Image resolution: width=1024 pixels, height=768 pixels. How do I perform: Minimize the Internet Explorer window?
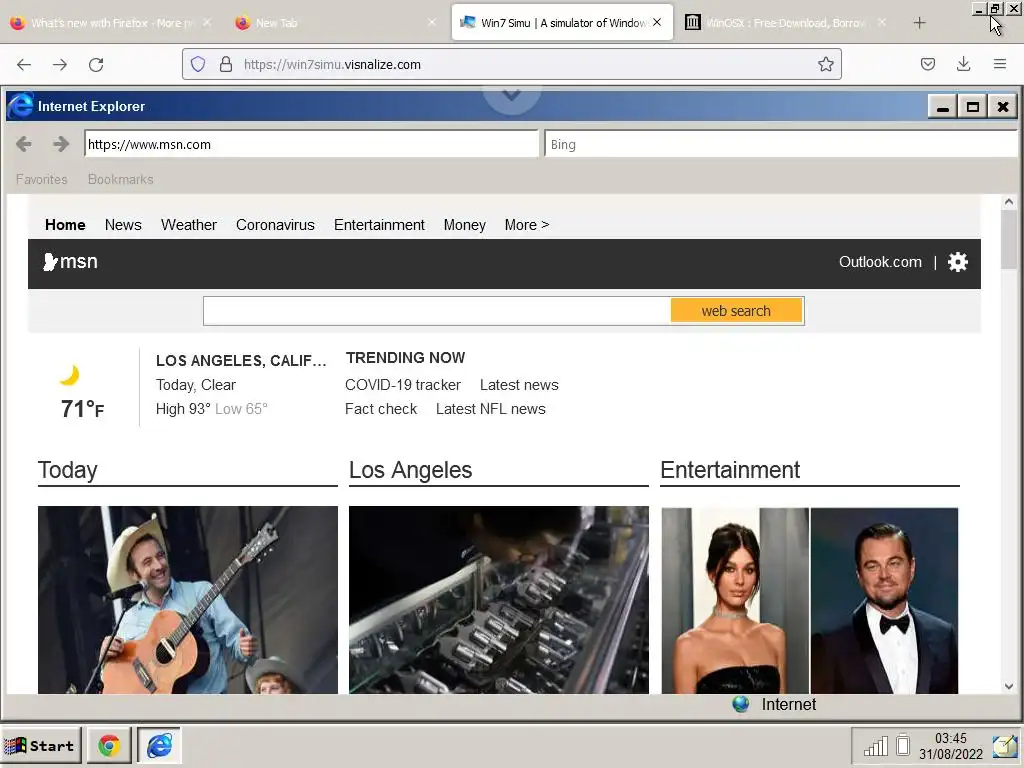tap(942, 106)
